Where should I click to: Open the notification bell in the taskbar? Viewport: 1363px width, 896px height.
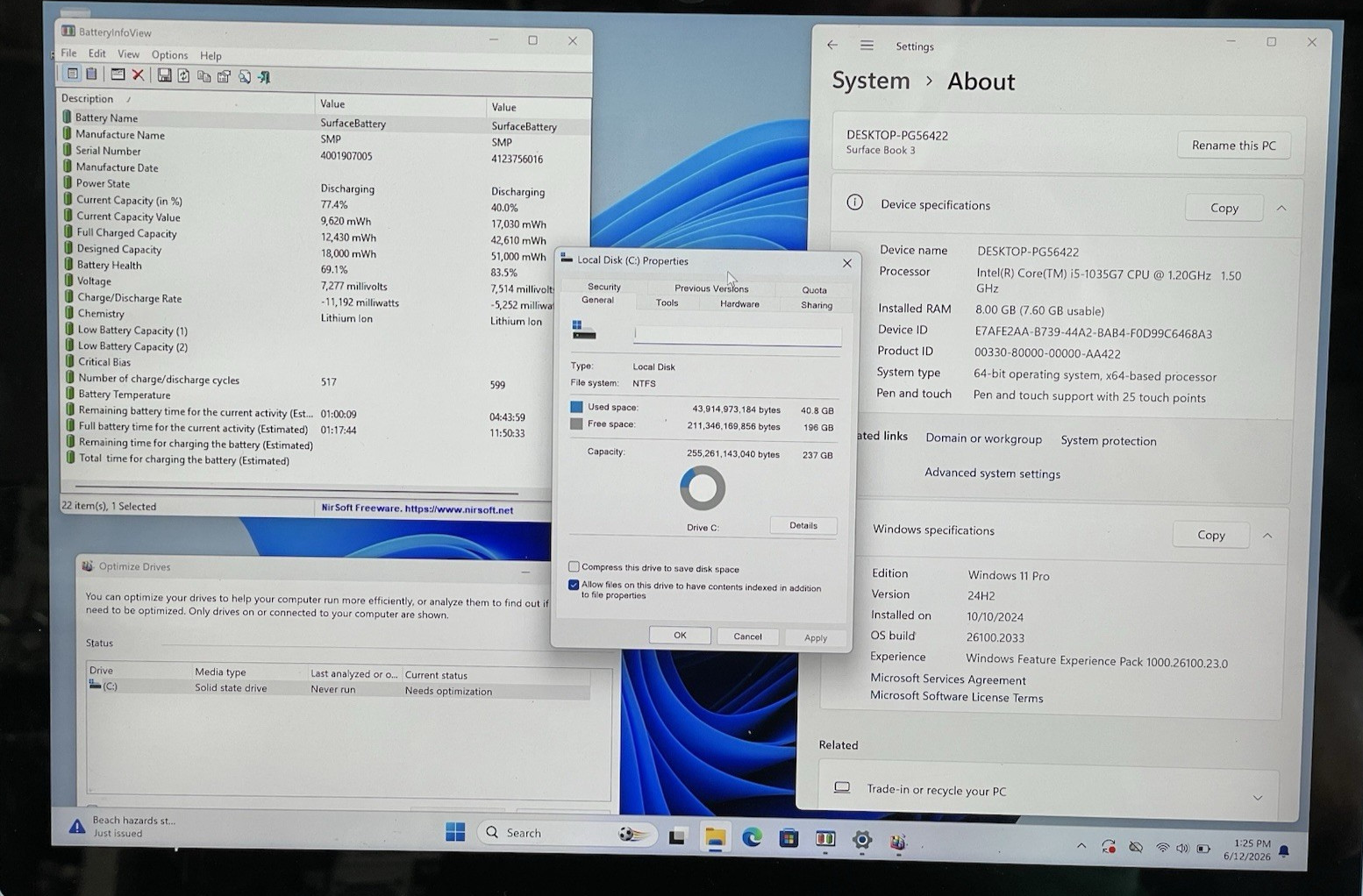coord(1284,850)
